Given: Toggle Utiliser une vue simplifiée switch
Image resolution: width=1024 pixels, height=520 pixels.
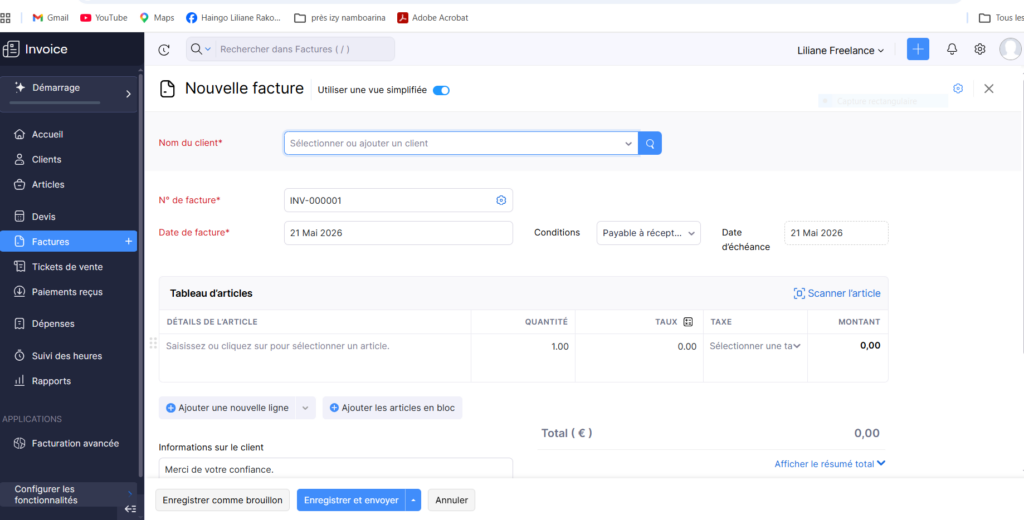Looking at the screenshot, I should [441, 90].
